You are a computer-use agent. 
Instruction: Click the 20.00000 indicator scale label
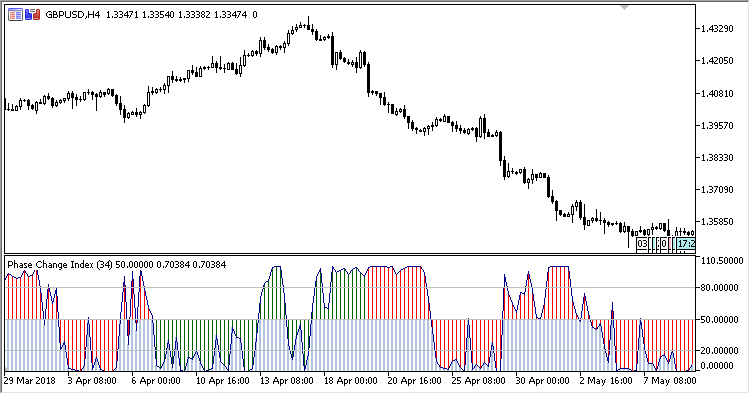coord(719,351)
